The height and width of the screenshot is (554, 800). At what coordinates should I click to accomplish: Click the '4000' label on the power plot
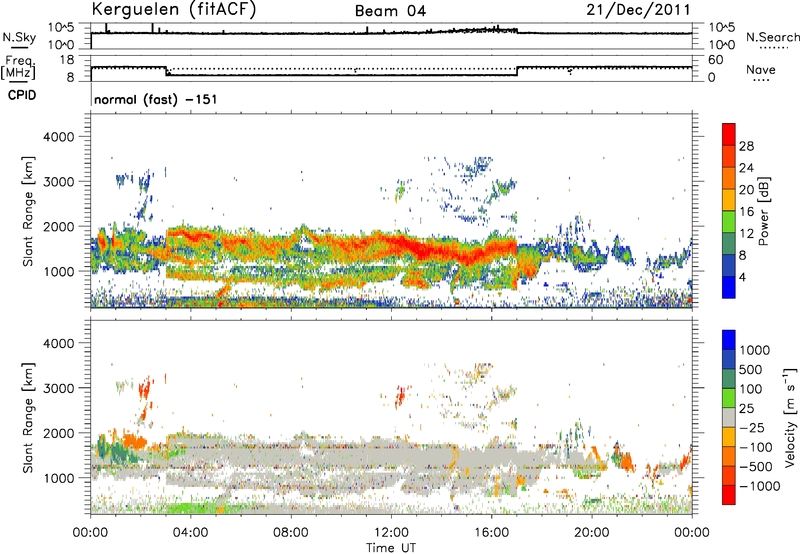pos(59,137)
